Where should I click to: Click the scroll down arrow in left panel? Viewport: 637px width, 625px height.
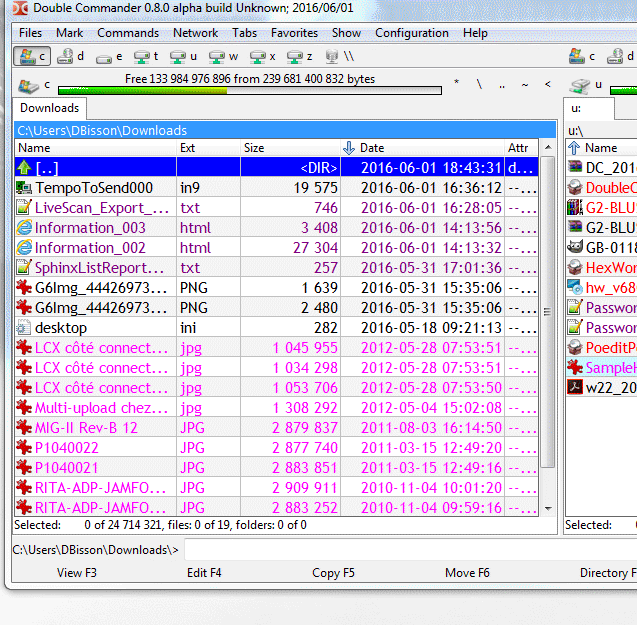(548, 508)
